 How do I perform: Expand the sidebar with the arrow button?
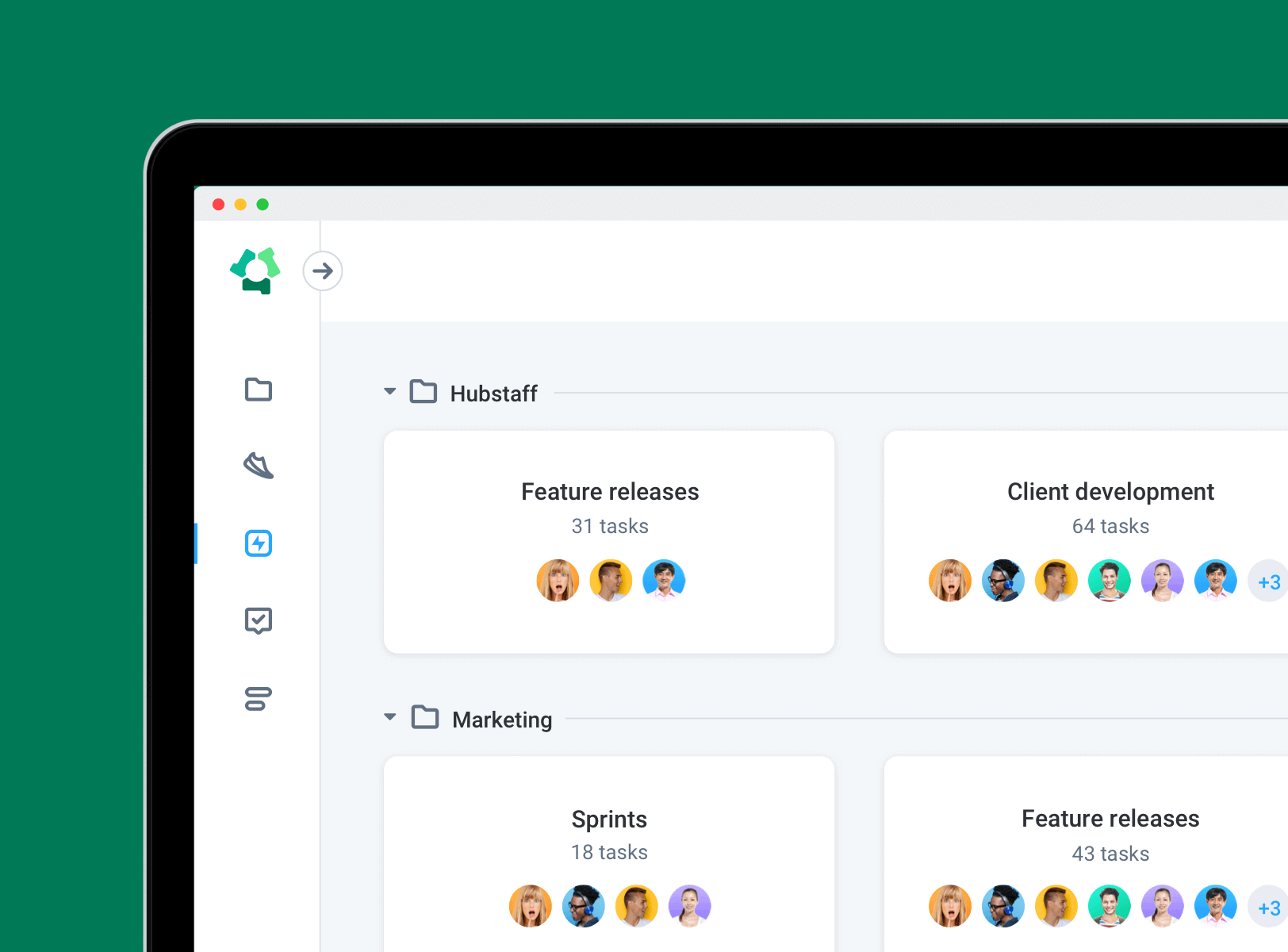(x=322, y=271)
